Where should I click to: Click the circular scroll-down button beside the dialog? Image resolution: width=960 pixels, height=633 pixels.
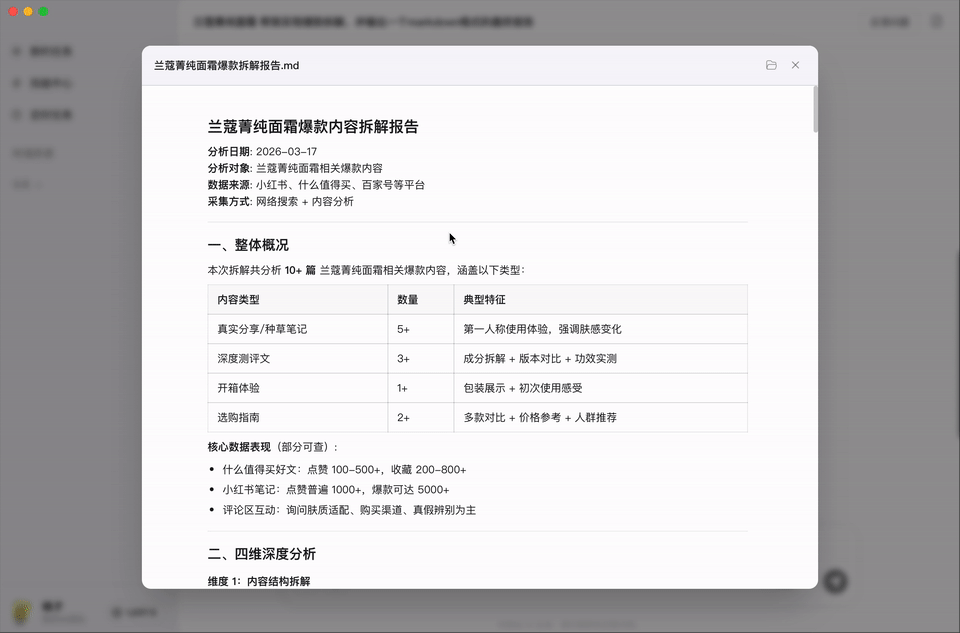(x=836, y=581)
